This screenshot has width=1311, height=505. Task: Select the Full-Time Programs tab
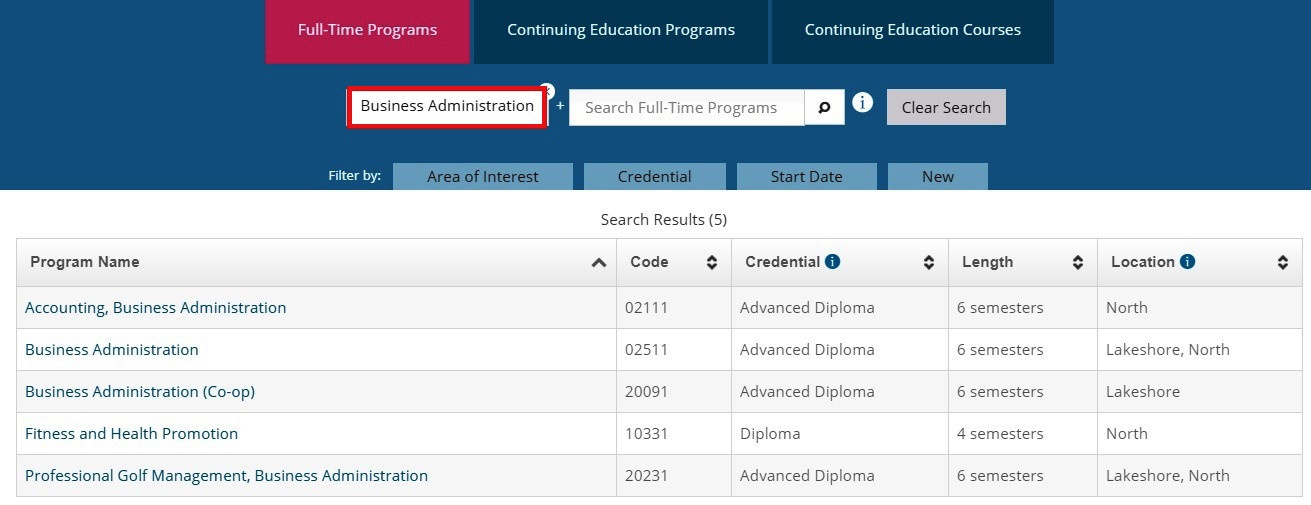(x=367, y=30)
